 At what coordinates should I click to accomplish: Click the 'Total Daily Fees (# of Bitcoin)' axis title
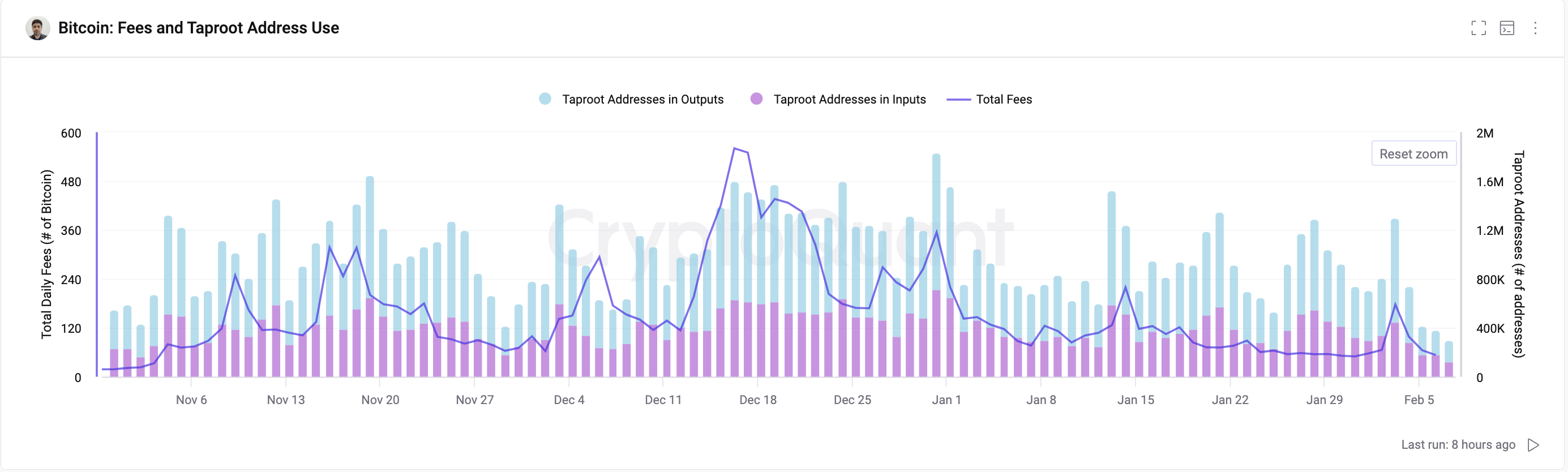(x=46, y=254)
